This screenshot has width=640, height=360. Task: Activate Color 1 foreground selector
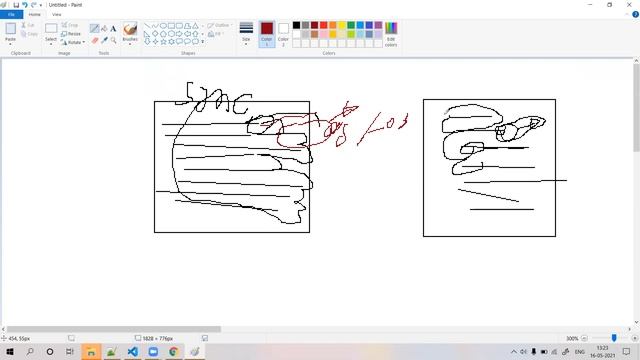[267, 34]
